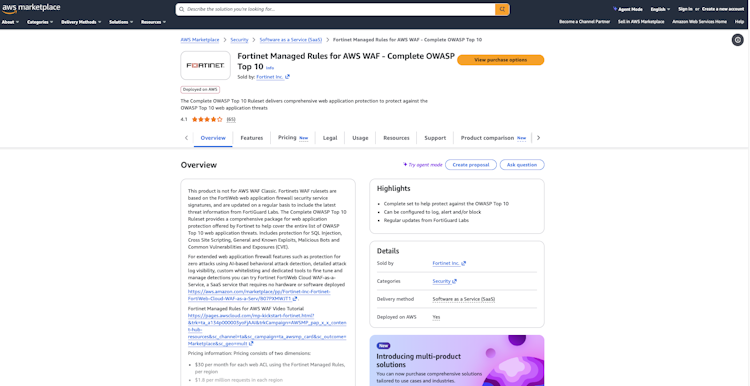Click the Highlights heading
This screenshot has height=386, width=750.
393,188
